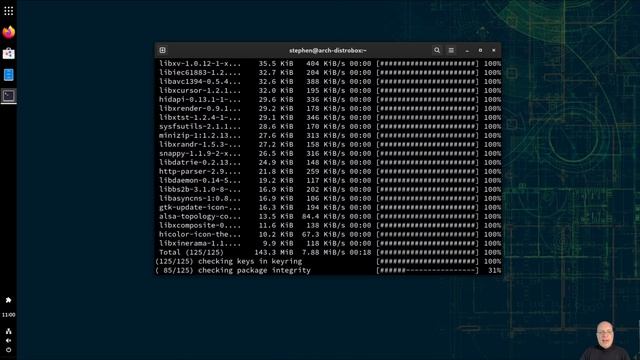Click the libasyncns-1:0.8 line
640x360 pixels.
tap(330, 198)
